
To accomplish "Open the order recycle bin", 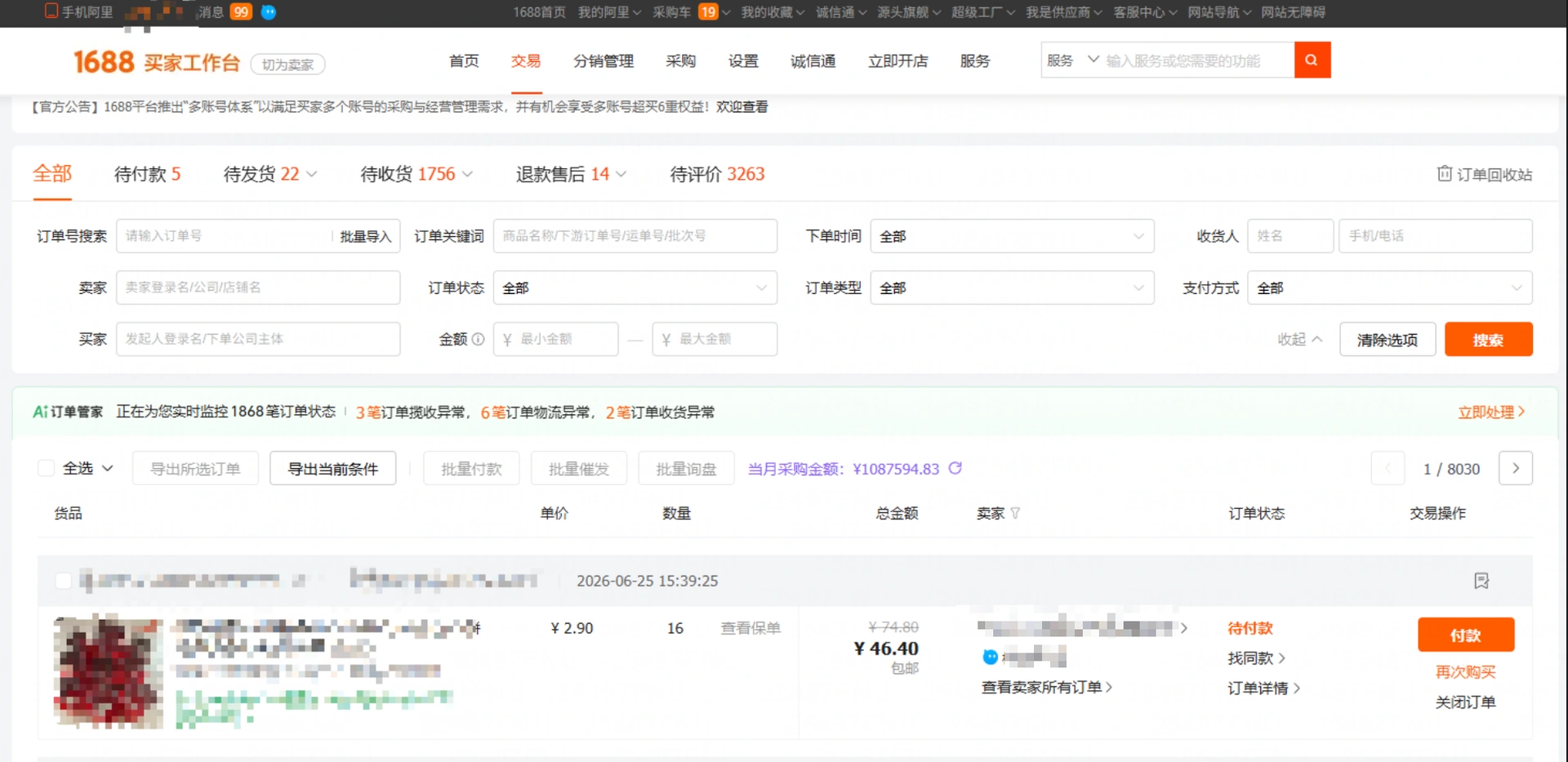I will click(1485, 174).
